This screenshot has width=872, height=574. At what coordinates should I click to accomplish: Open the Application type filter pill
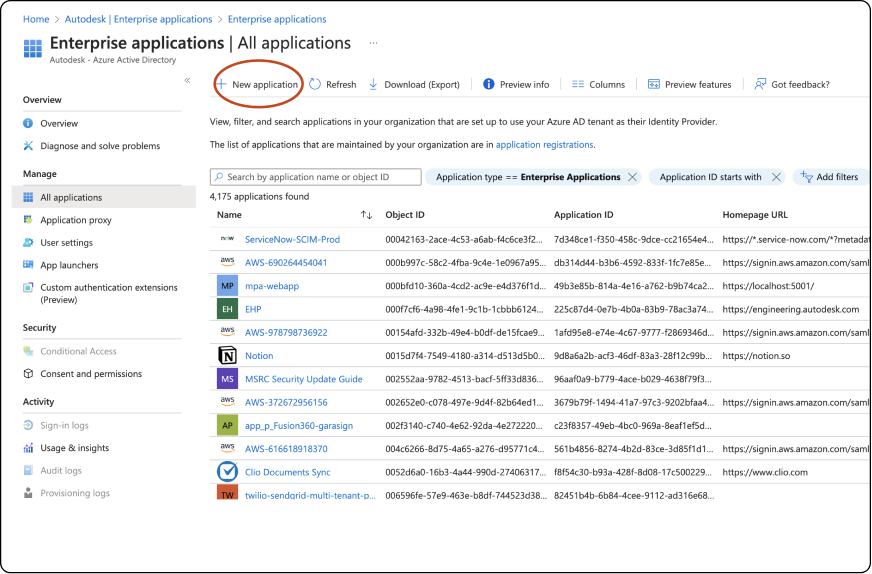tap(528, 177)
